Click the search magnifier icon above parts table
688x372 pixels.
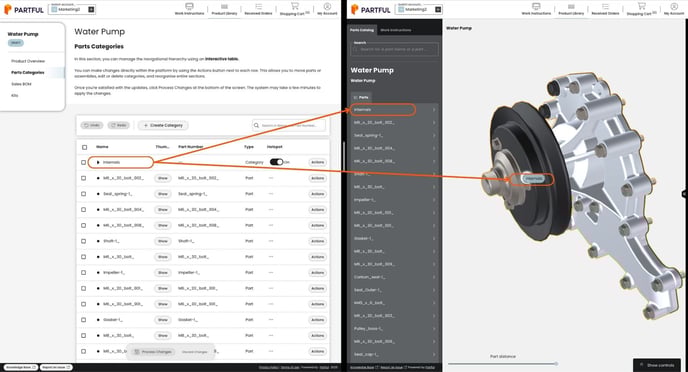tap(256, 125)
